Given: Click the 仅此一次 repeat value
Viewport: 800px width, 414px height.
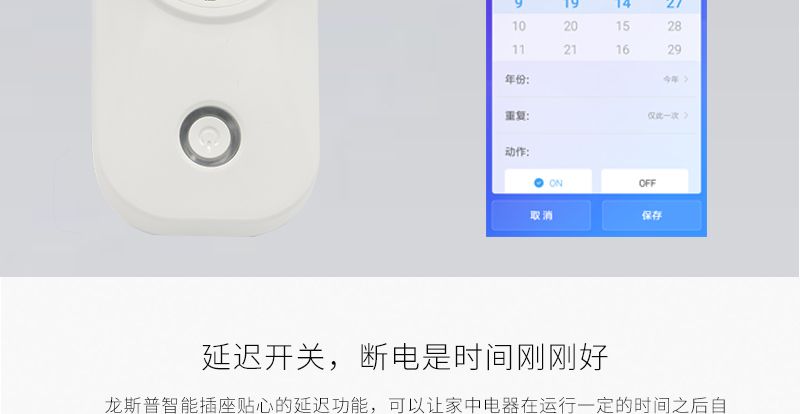Looking at the screenshot, I should [x=663, y=115].
